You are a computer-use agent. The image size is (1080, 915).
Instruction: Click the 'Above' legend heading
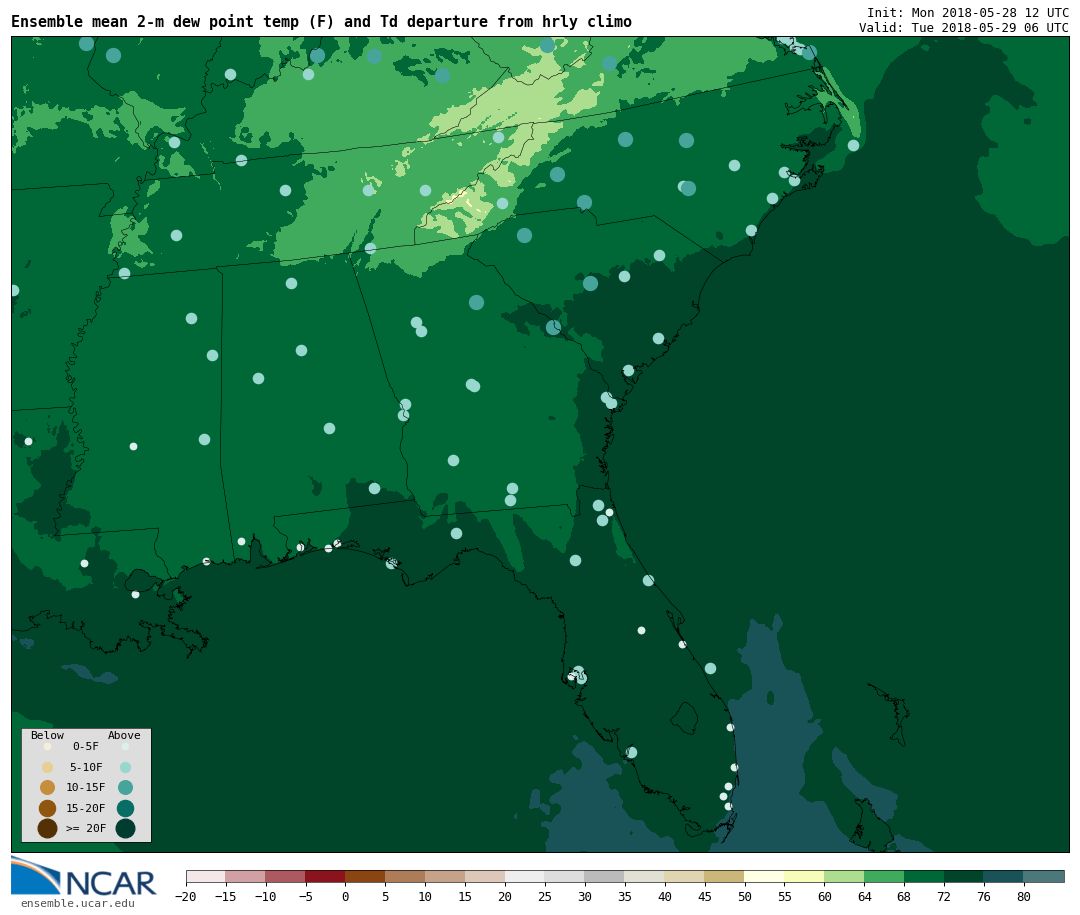(124, 735)
